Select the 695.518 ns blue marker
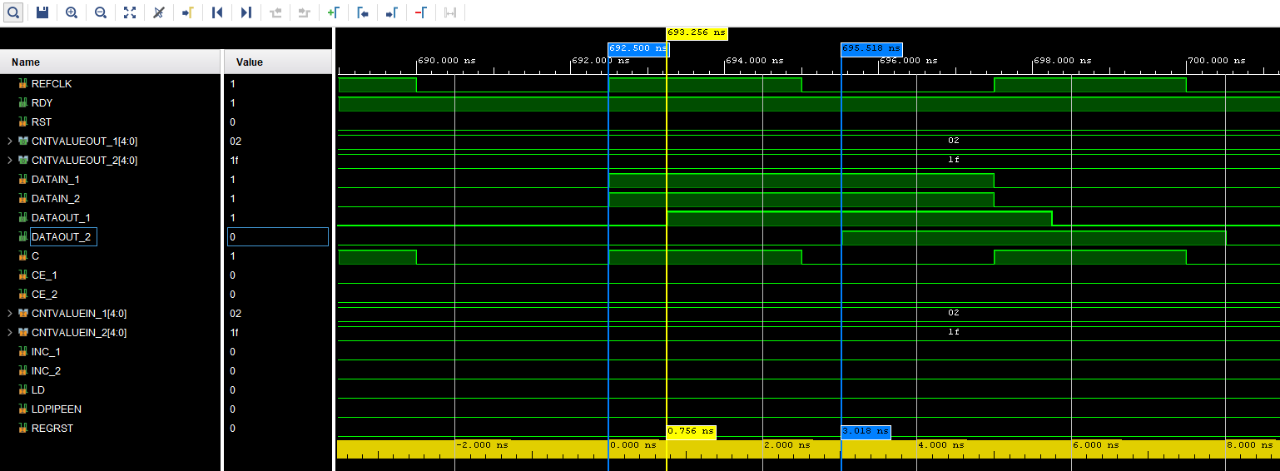1280x471 pixels. point(871,48)
